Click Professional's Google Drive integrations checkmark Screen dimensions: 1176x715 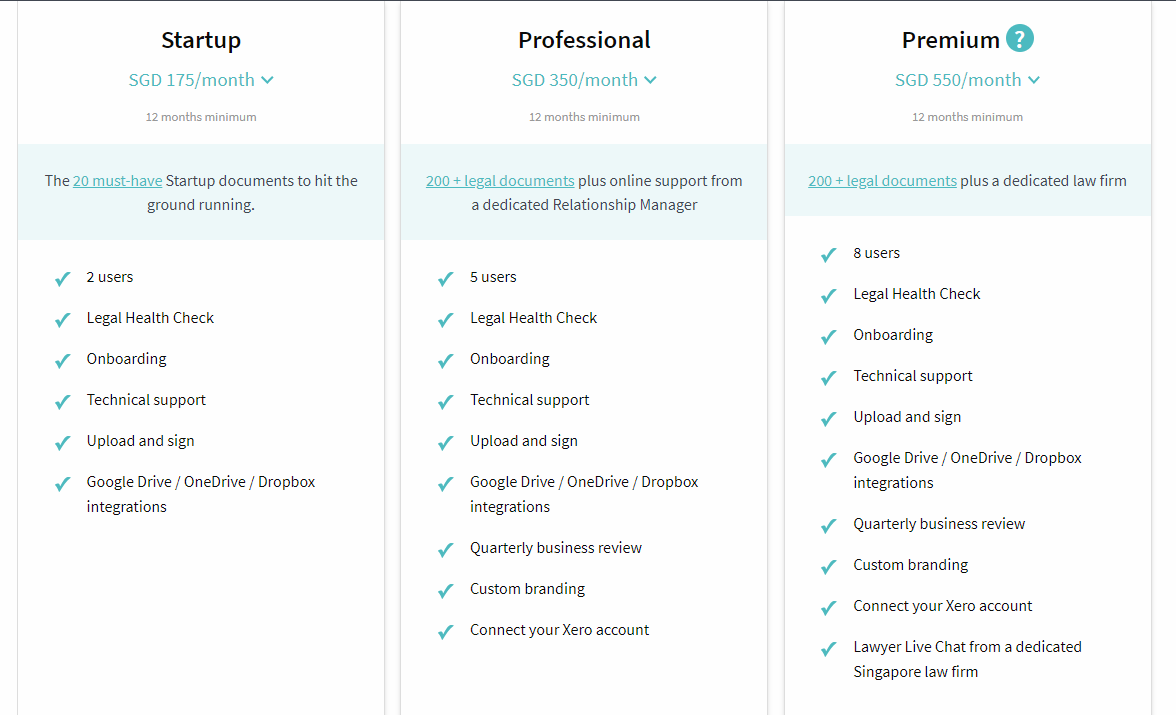tap(446, 484)
